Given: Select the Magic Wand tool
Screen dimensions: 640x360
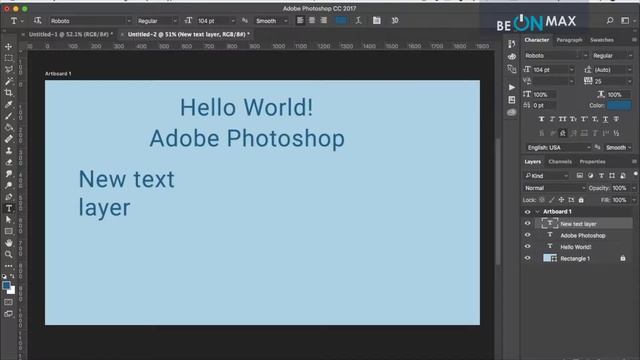Looking at the screenshot, I should pyautogui.click(x=9, y=81).
